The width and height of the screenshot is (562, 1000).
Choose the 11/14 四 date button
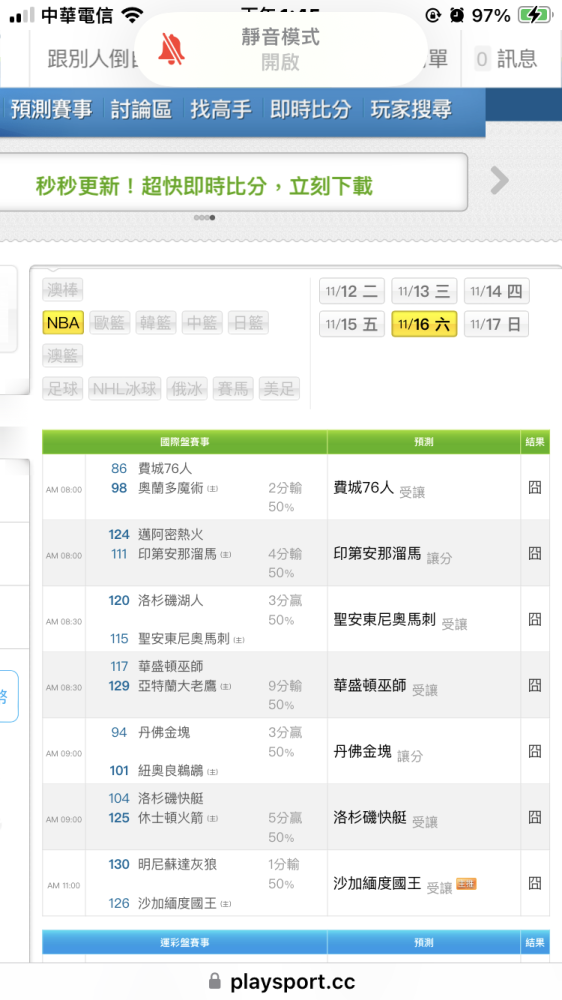(496, 291)
